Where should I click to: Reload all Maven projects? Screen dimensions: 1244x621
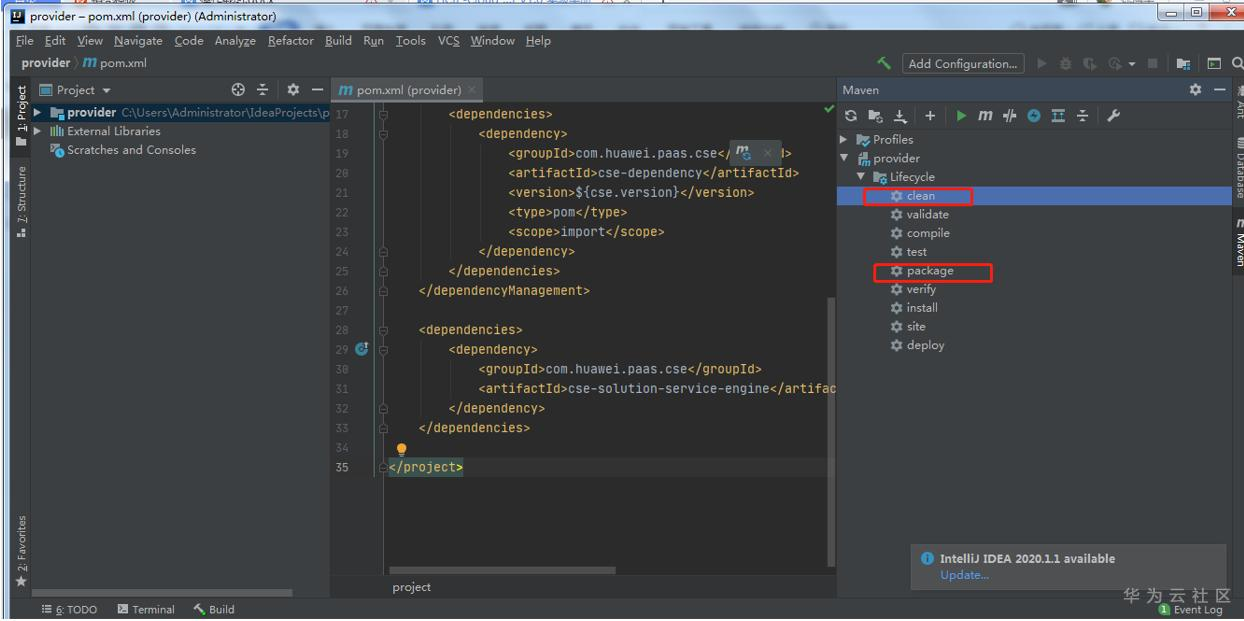click(851, 116)
